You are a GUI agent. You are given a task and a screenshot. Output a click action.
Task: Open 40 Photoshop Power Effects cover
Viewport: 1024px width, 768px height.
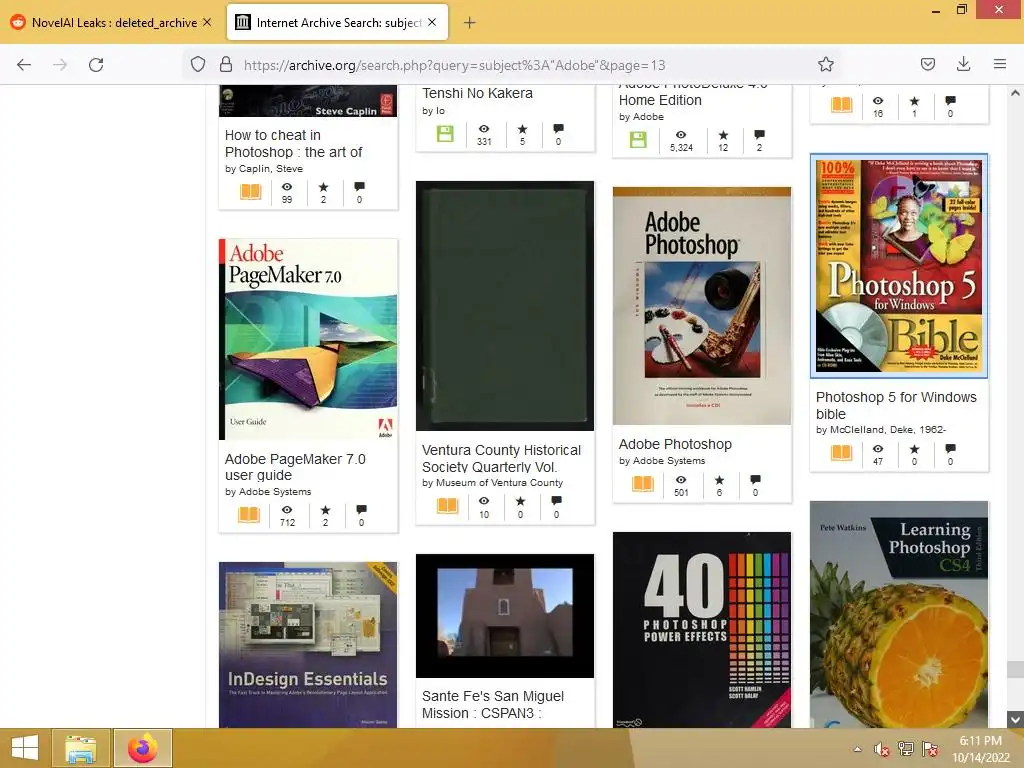coord(702,630)
